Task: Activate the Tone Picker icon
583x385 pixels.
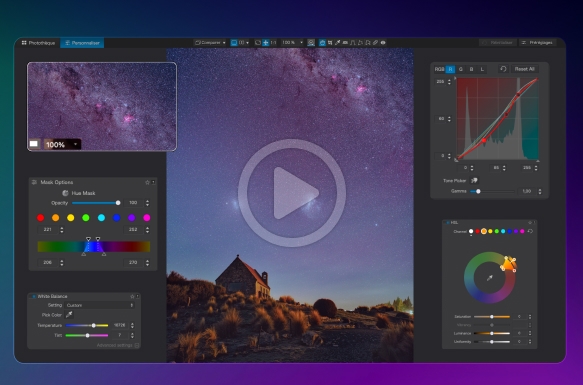Action: (x=474, y=180)
